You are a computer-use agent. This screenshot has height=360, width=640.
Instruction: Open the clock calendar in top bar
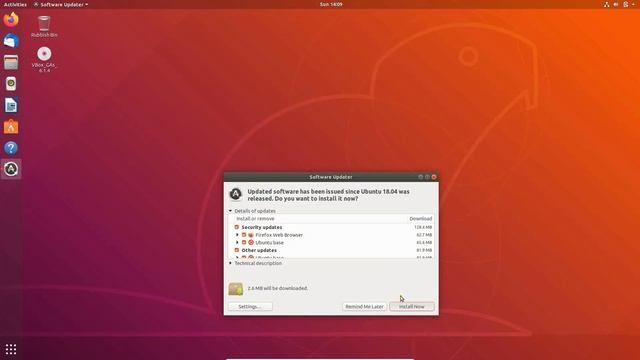coord(331,4)
